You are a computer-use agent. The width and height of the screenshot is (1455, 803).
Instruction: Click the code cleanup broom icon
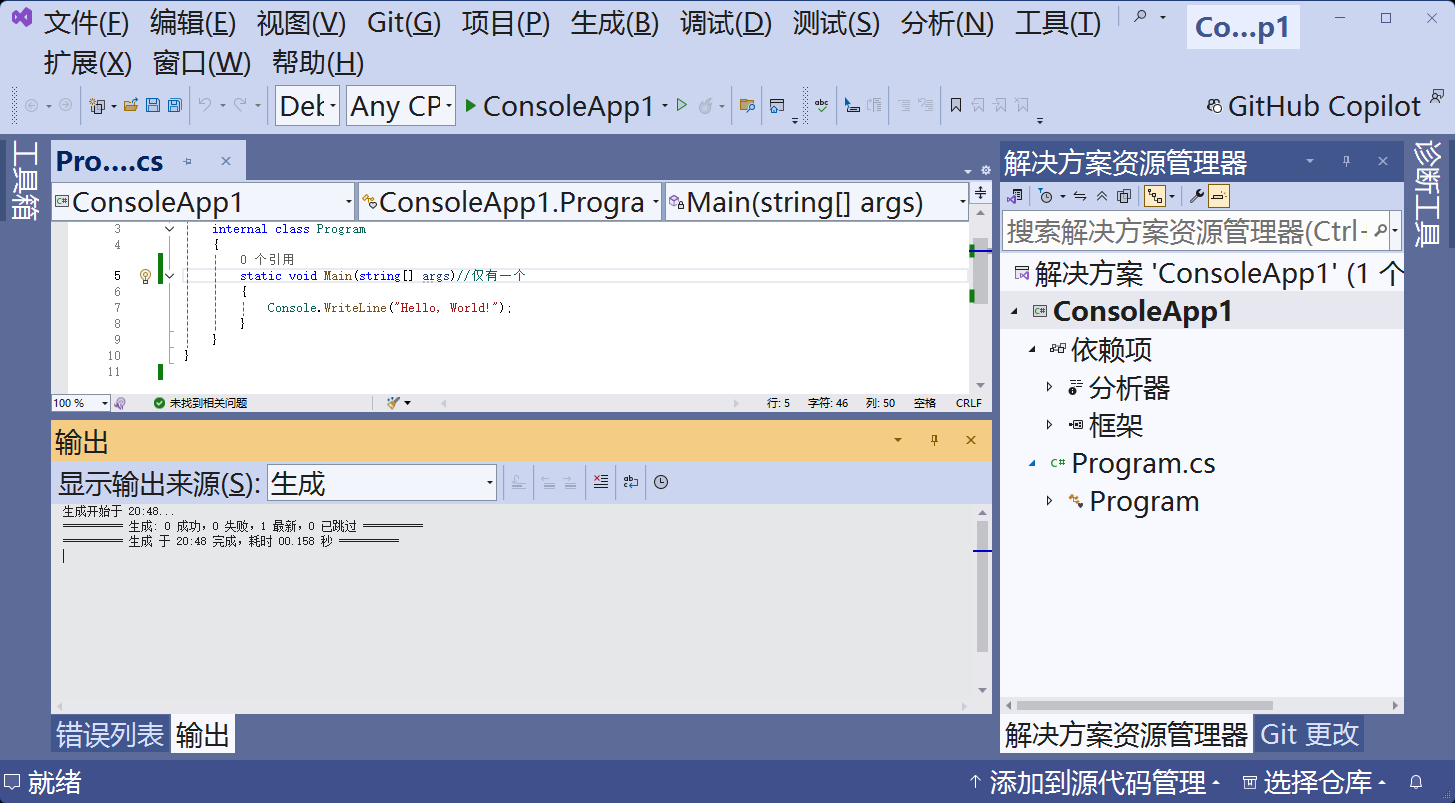393,403
